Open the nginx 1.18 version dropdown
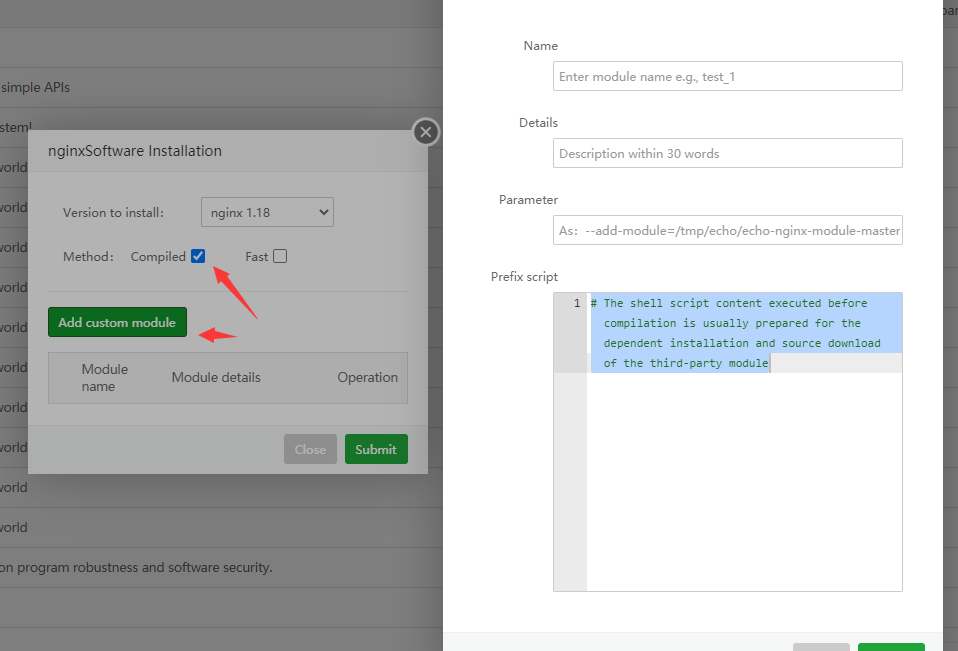This screenshot has height=651, width=958. point(267,212)
